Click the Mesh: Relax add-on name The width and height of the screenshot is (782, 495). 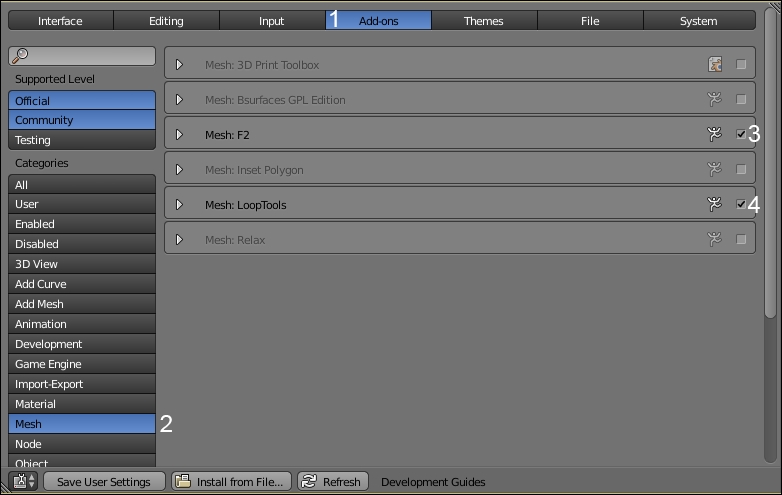click(235, 240)
